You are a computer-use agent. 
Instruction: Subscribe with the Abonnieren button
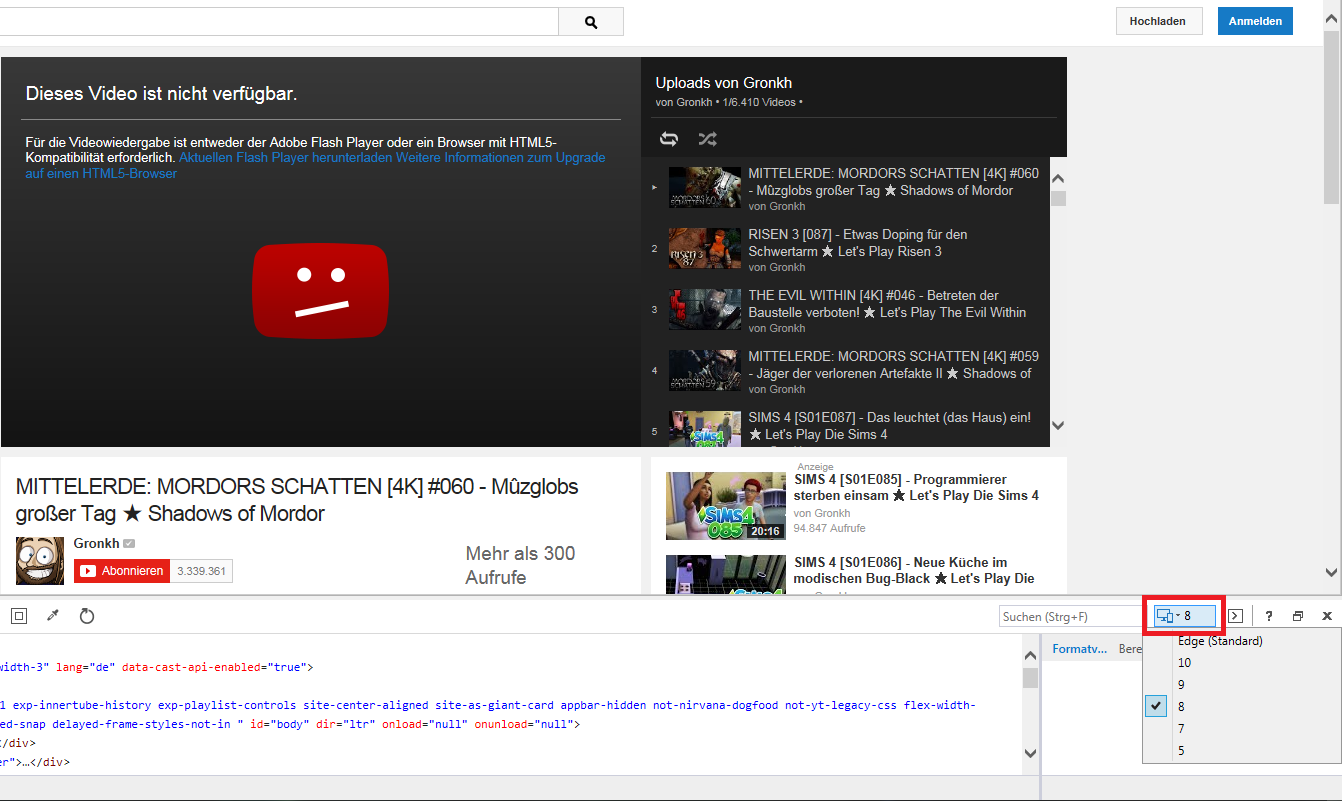point(122,571)
